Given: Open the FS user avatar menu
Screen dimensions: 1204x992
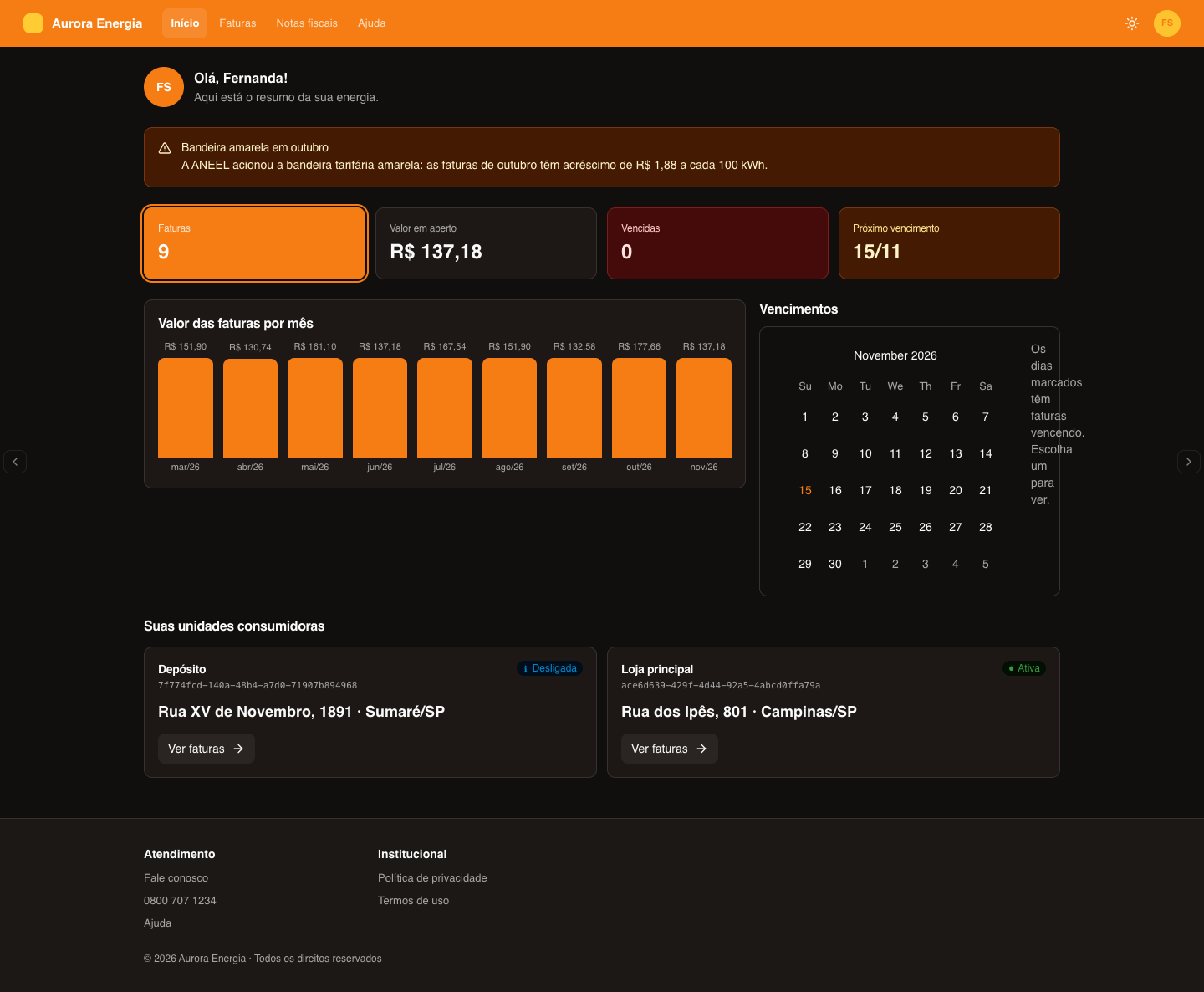Looking at the screenshot, I should tap(1167, 23).
